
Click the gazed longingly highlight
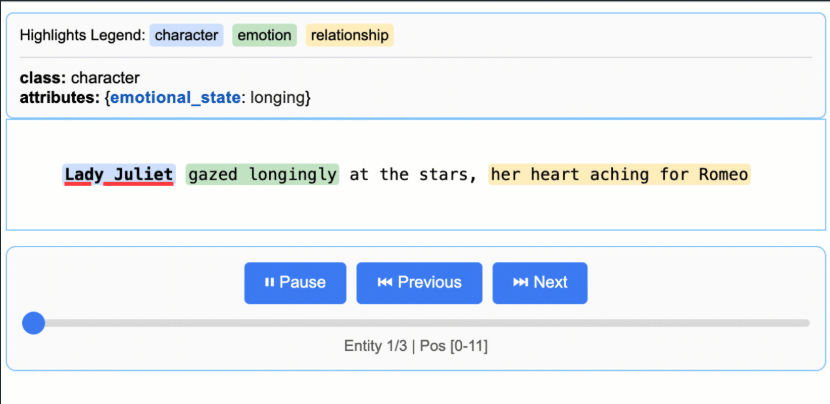(x=263, y=174)
